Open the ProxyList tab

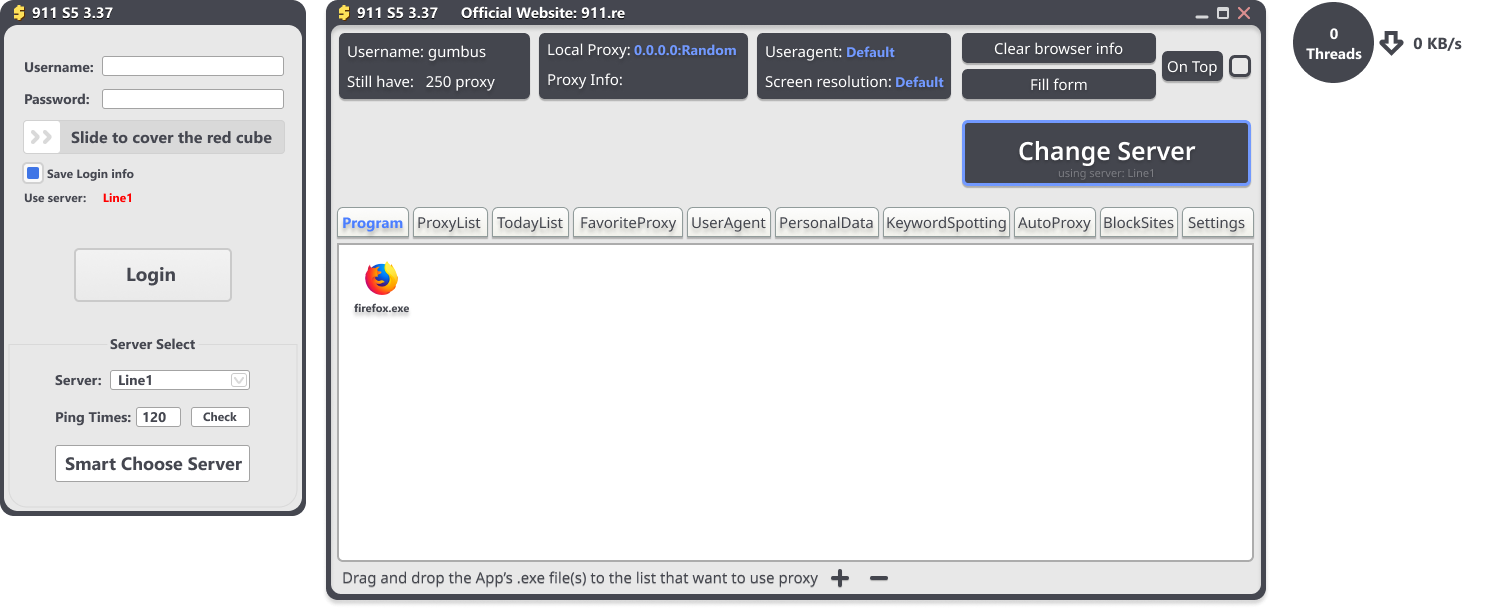449,223
